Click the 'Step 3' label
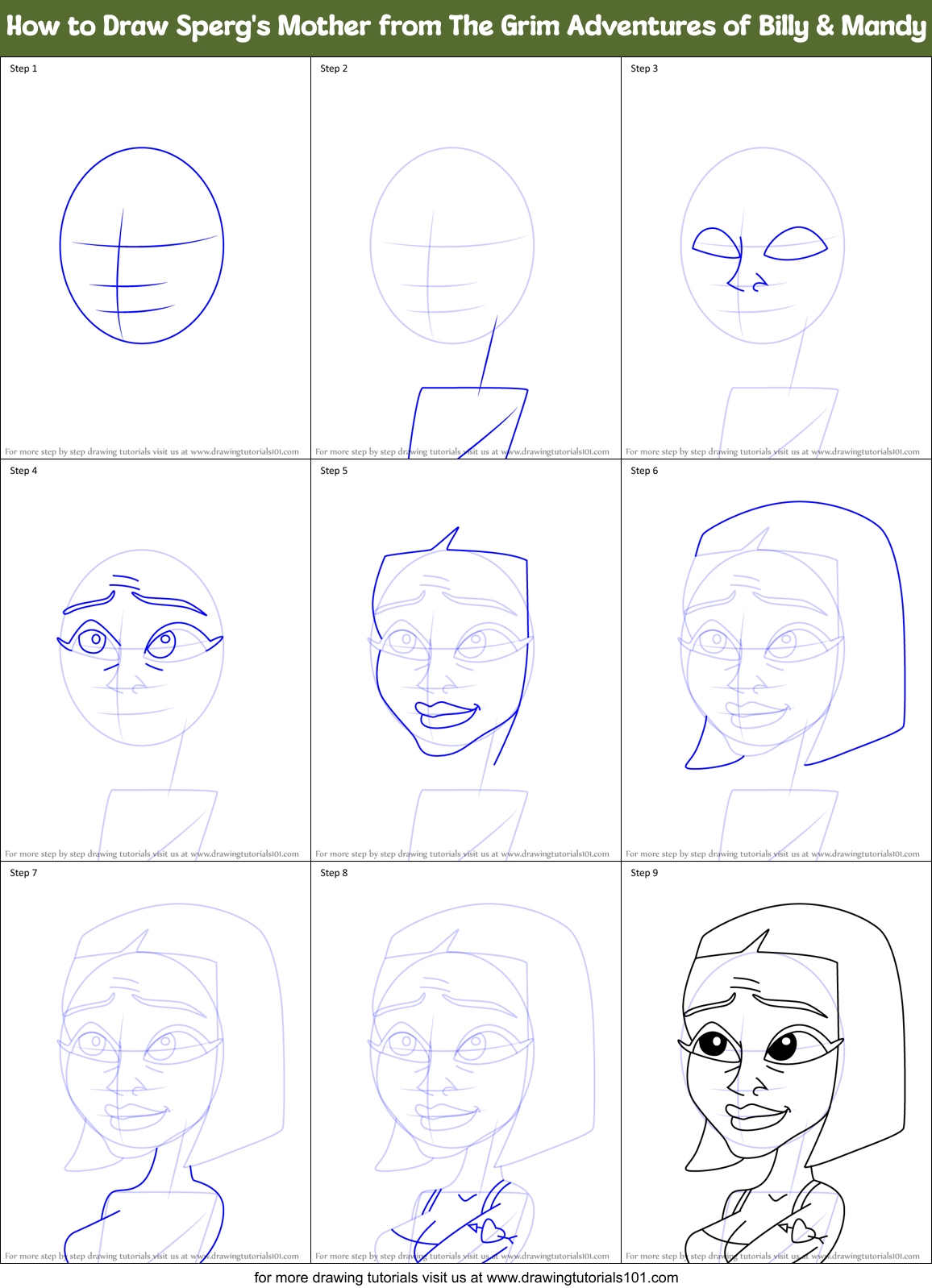Image resolution: width=932 pixels, height=1288 pixels. click(x=644, y=69)
